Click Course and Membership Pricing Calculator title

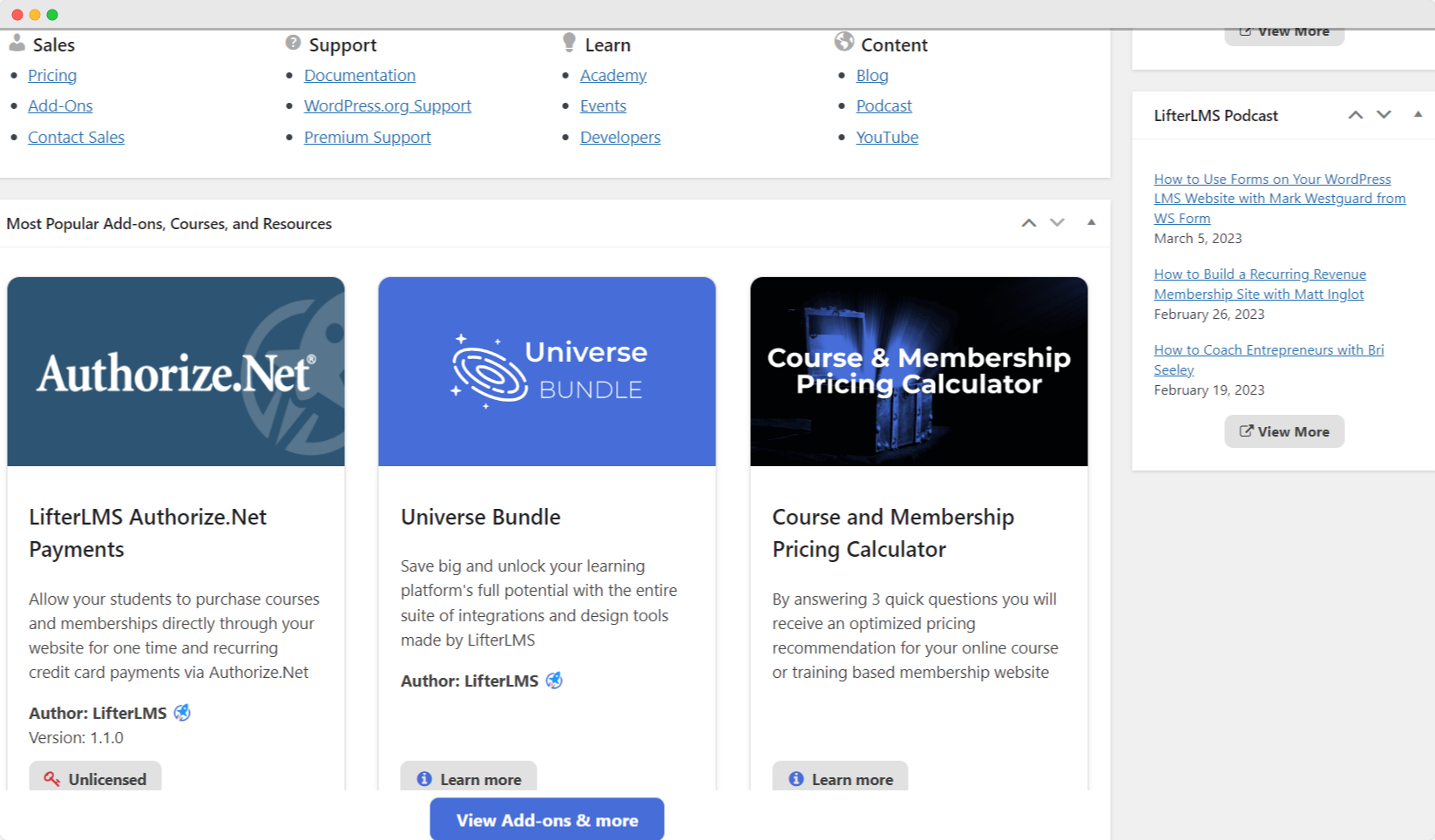(893, 533)
